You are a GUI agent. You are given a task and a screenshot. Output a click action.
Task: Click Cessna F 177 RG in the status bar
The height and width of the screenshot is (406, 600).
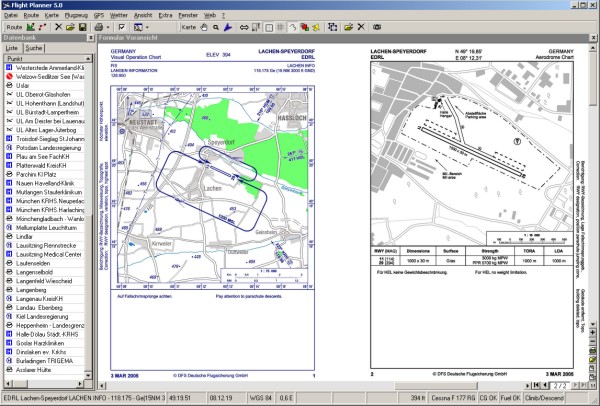pos(451,398)
